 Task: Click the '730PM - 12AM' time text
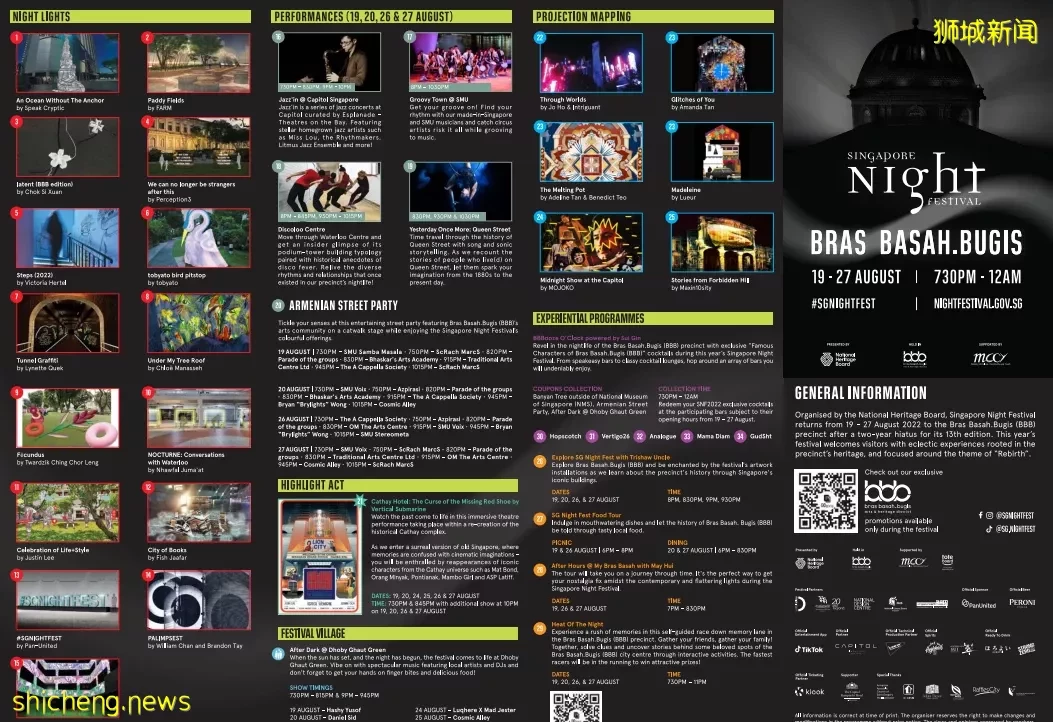977,277
